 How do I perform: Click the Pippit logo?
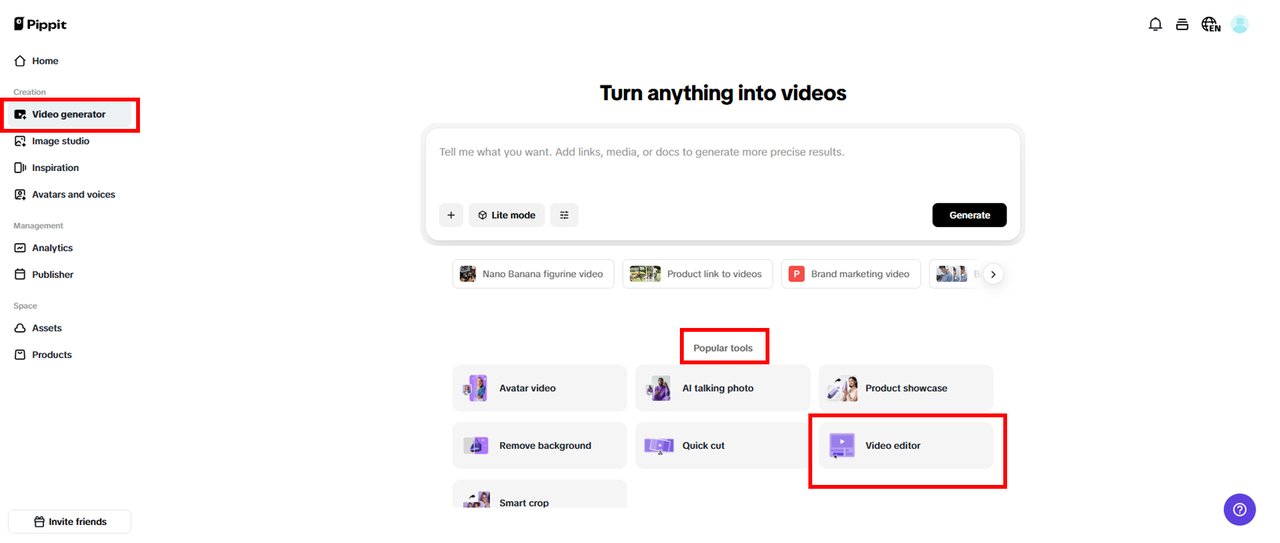tap(40, 24)
